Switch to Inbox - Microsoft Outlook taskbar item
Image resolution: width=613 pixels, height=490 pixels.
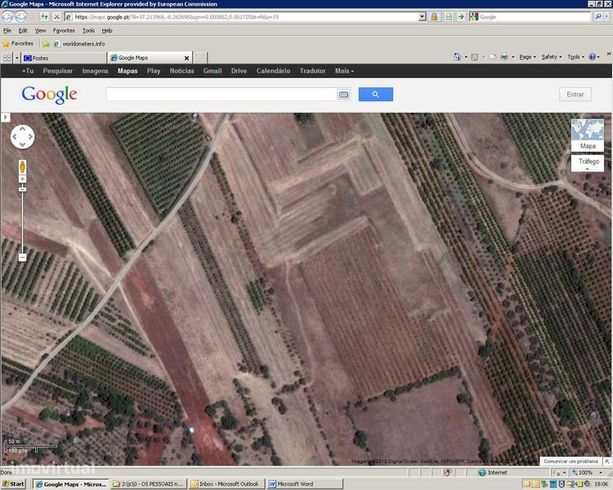pyautogui.click(x=226, y=484)
